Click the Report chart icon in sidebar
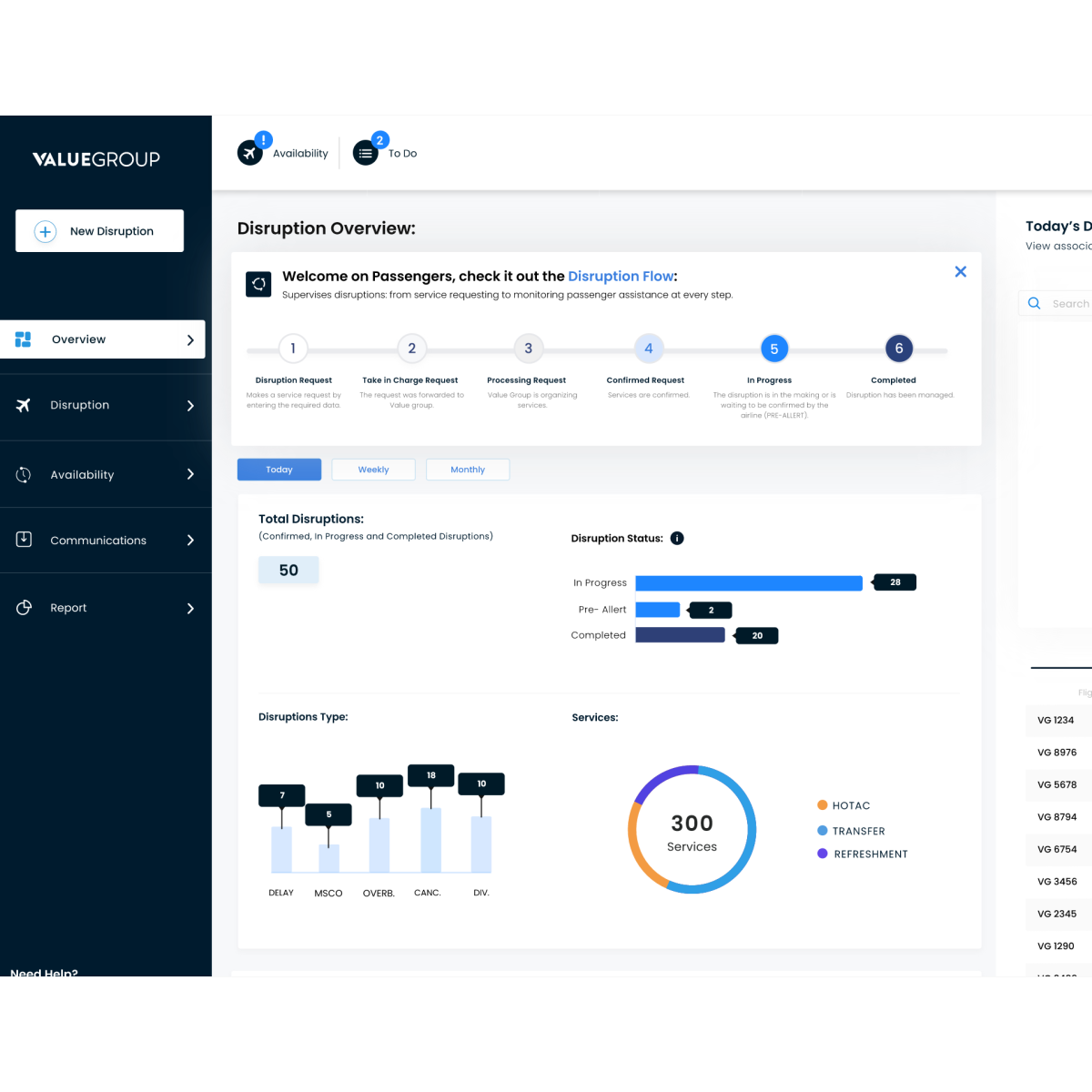The image size is (1092, 1092). 23,608
